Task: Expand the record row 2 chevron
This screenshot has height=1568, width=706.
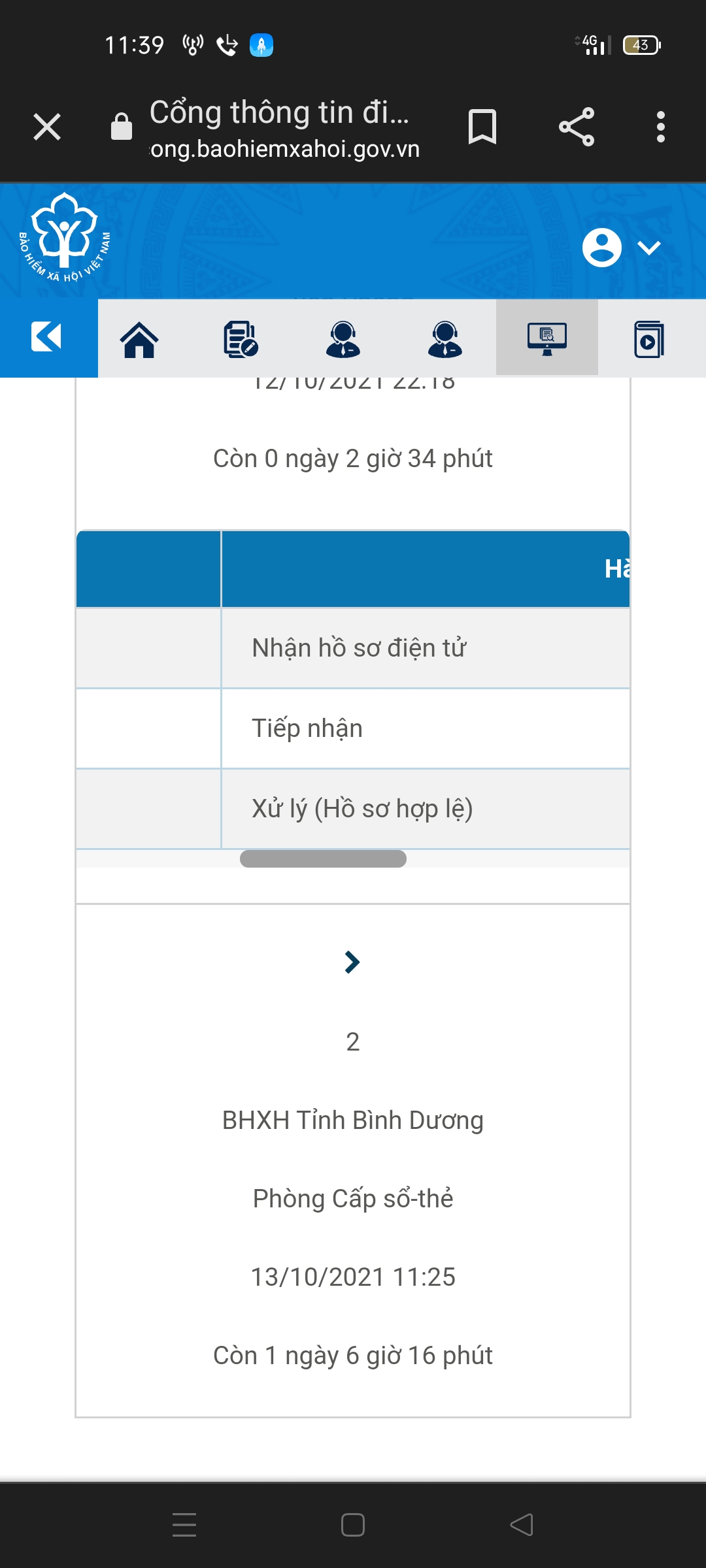Action: pyautogui.click(x=352, y=962)
